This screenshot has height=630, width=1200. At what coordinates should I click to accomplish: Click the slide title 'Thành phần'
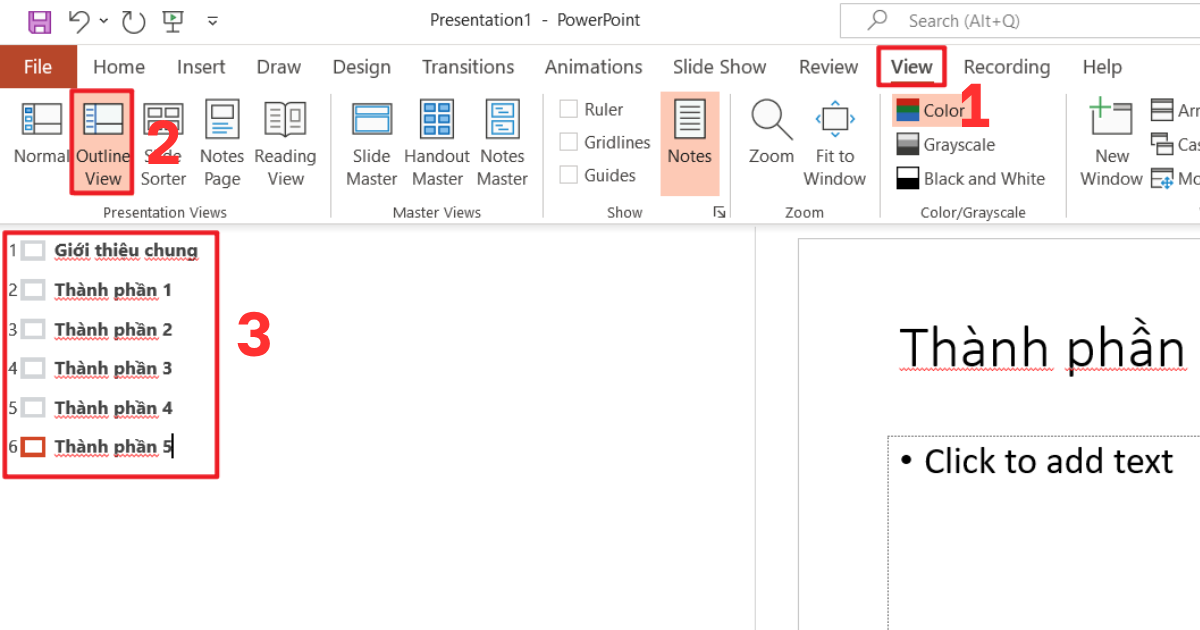[x=1042, y=347]
